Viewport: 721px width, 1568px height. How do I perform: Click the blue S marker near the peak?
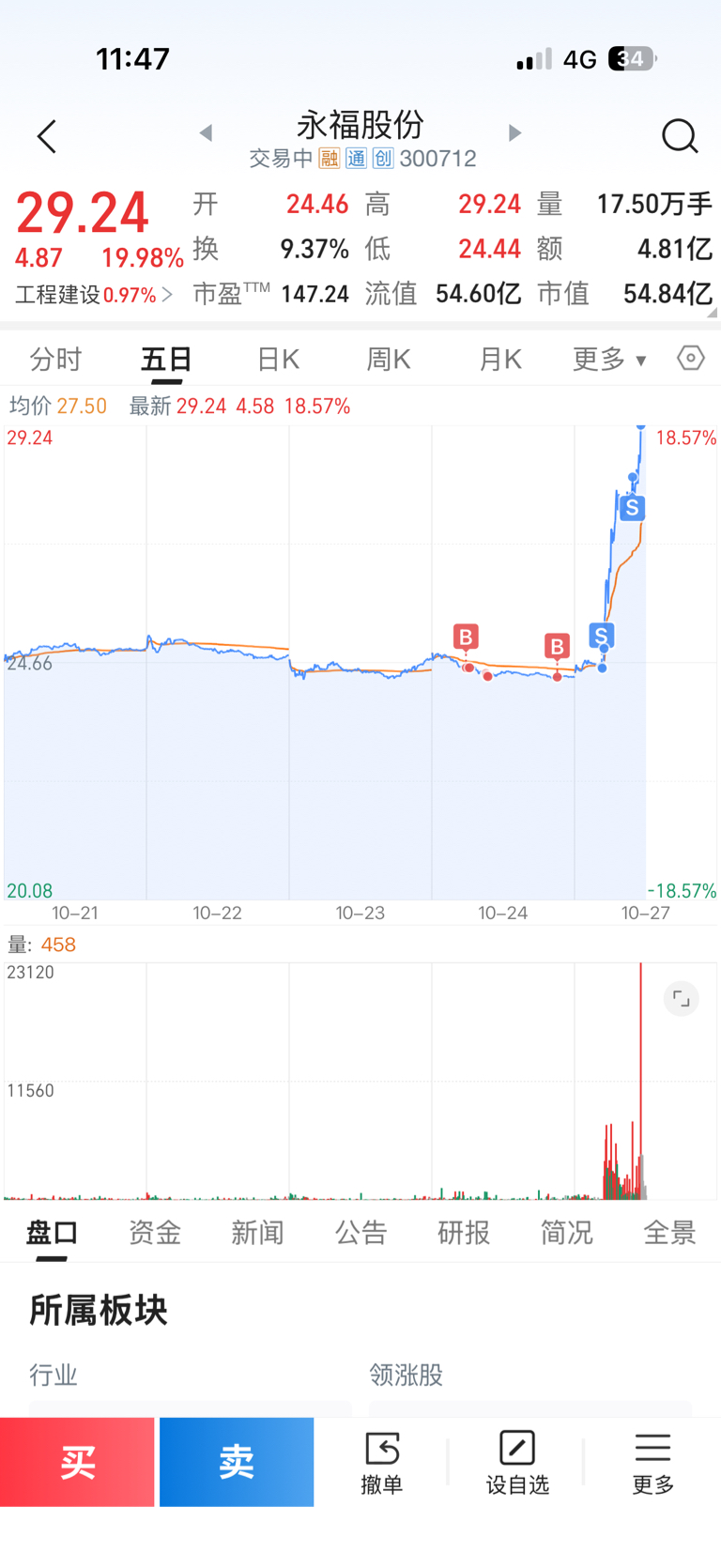coord(633,508)
